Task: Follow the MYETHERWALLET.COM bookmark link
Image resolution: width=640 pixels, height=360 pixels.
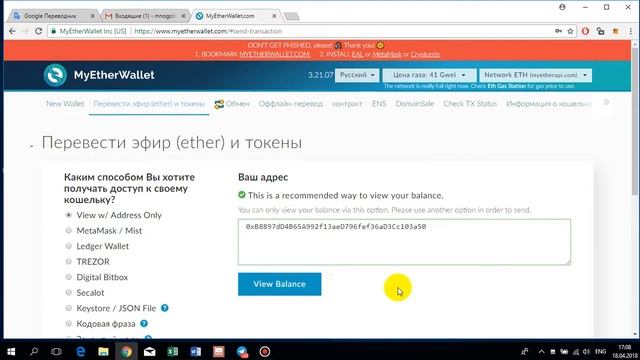Action: pos(274,54)
